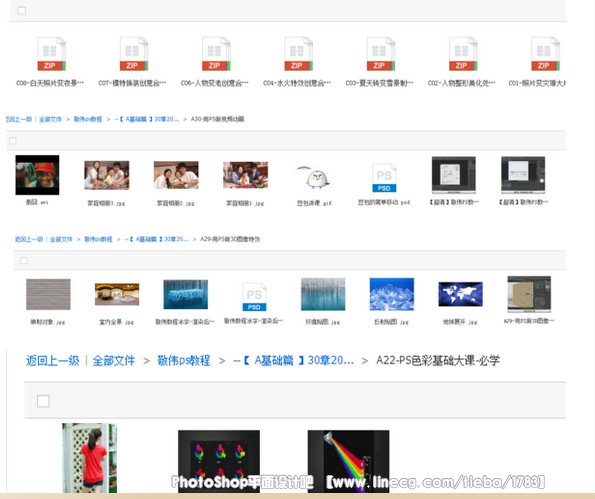The width and height of the screenshot is (595, 499).
Task: Click A基础篇 30章 in the A30 breadcrumb
Action: [146, 119]
